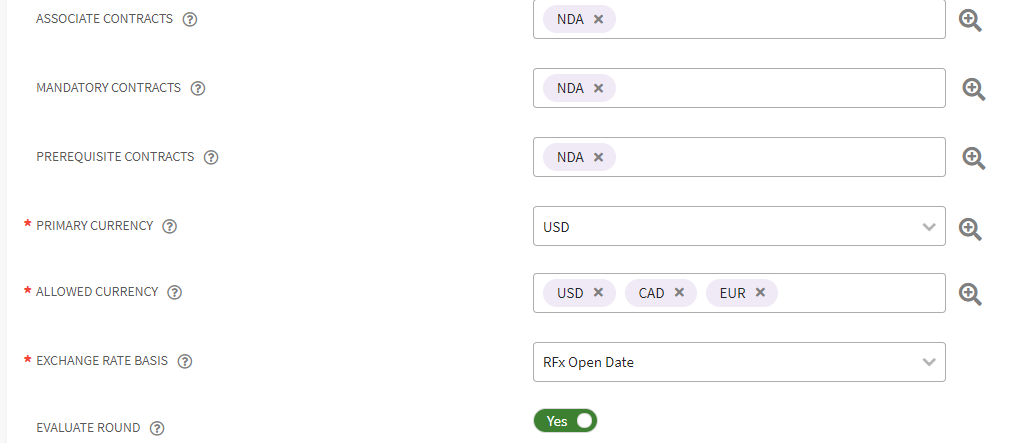
Task: Expand the Exchange Rate Basis dropdown
Action: point(929,362)
